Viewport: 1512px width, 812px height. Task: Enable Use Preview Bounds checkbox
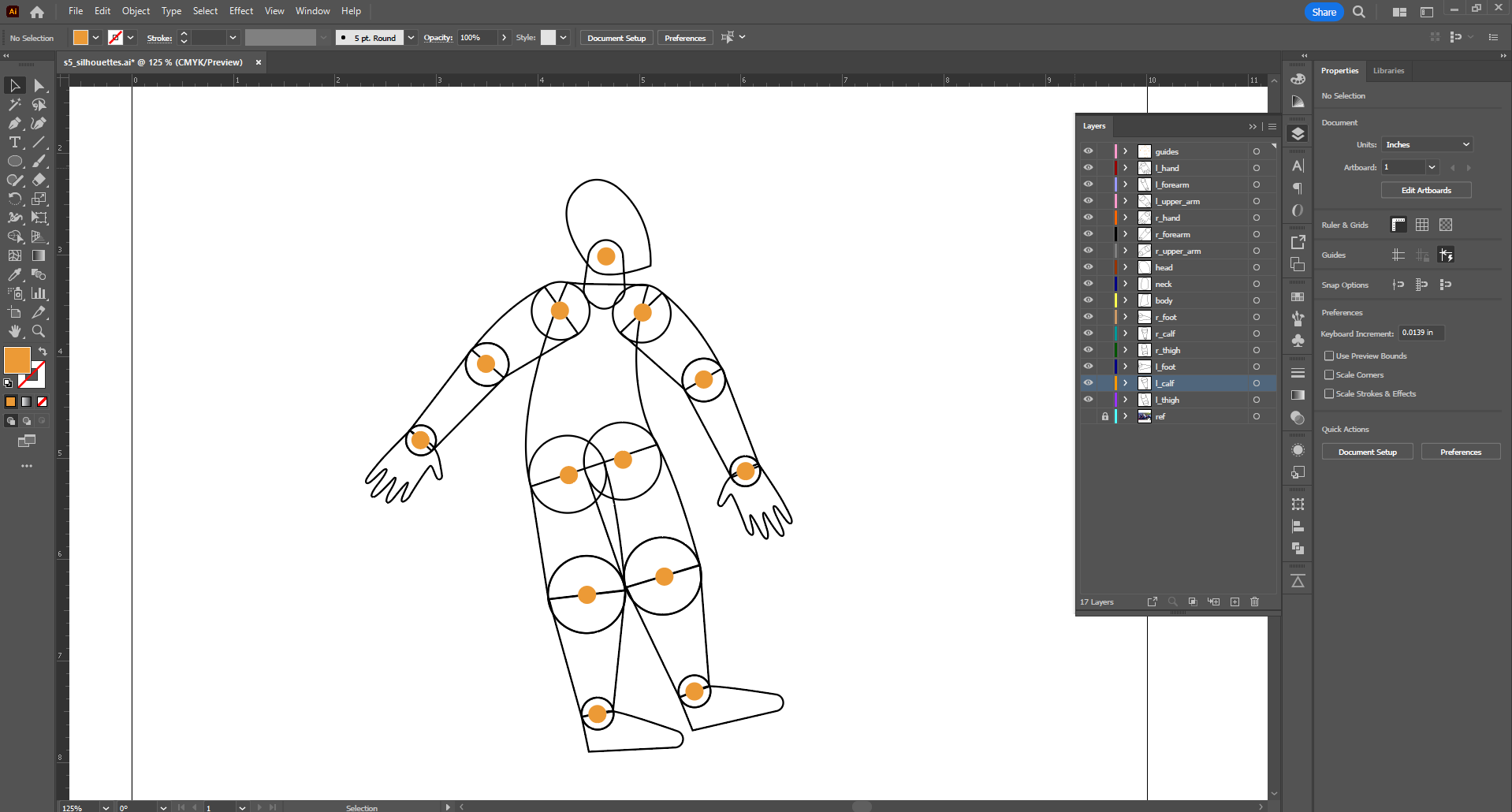tap(1329, 356)
